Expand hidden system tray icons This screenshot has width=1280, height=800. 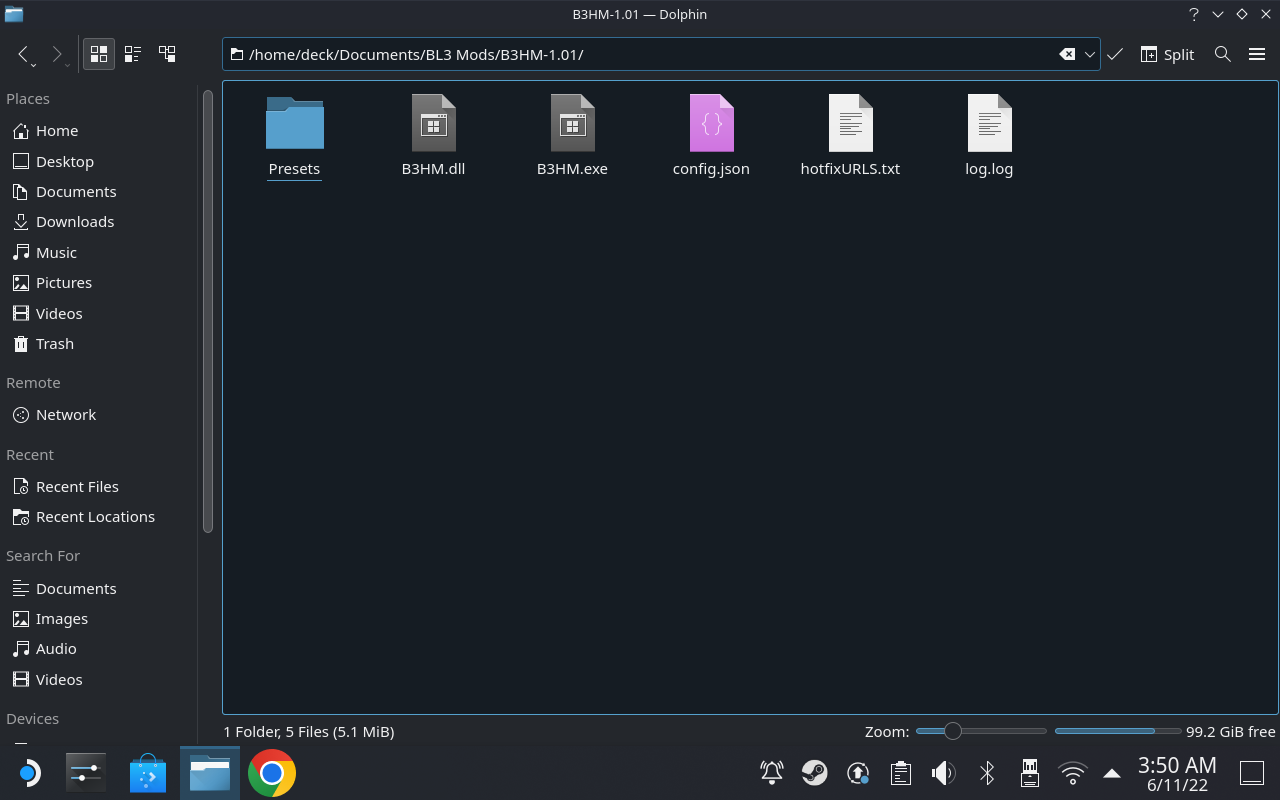tap(1111, 773)
